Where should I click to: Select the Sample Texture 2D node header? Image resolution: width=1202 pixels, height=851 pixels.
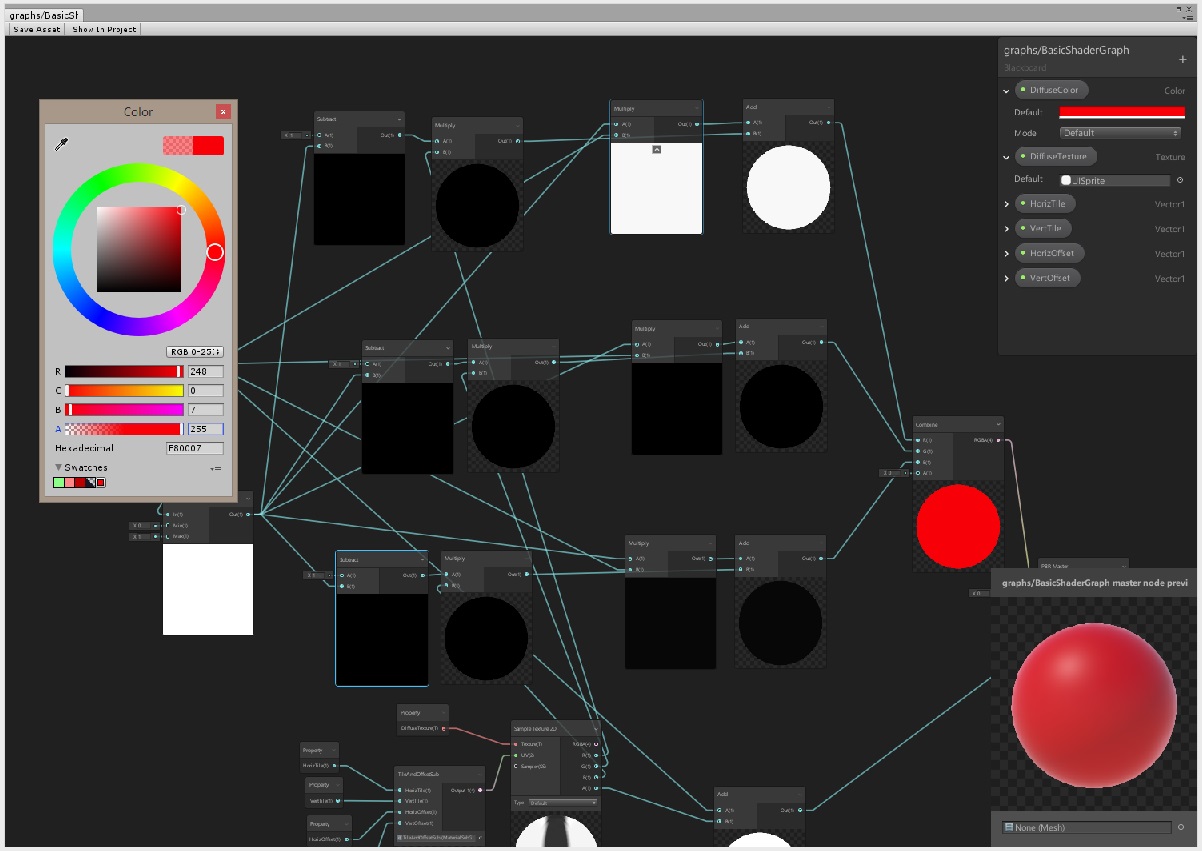[x=556, y=728]
